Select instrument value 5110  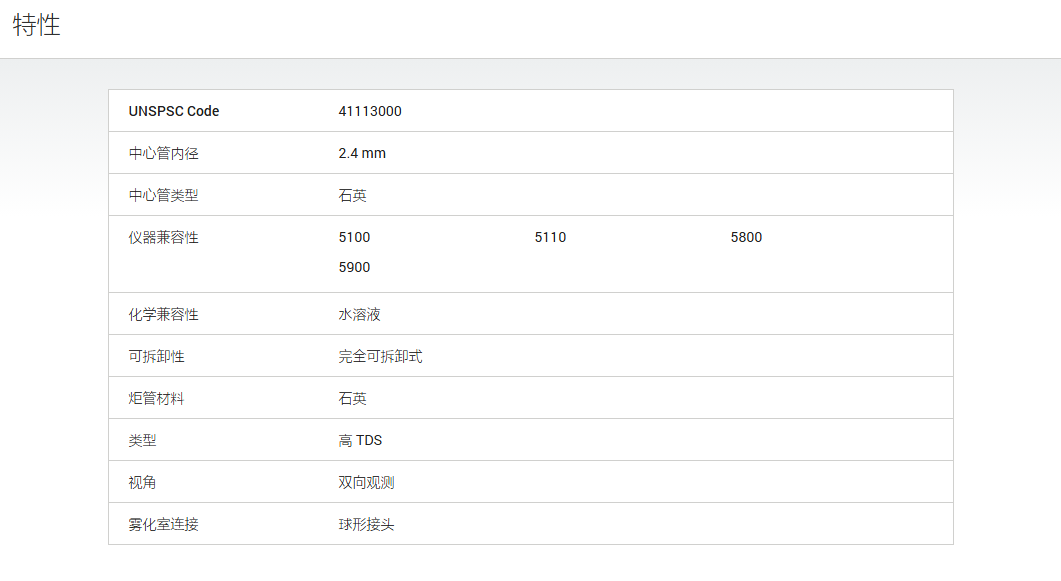coord(550,237)
